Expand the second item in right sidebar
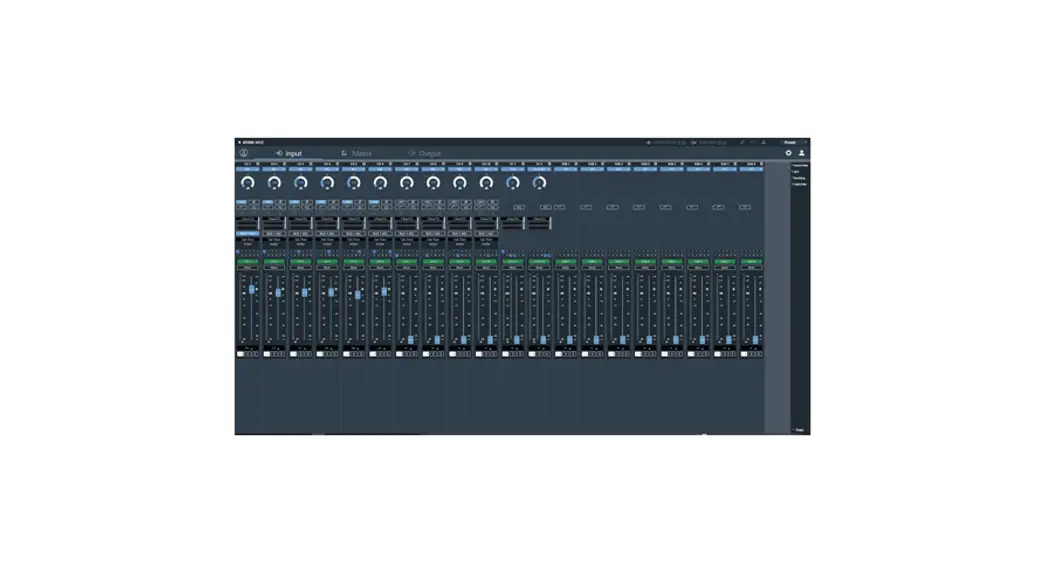1046x569 pixels. (x=796, y=171)
